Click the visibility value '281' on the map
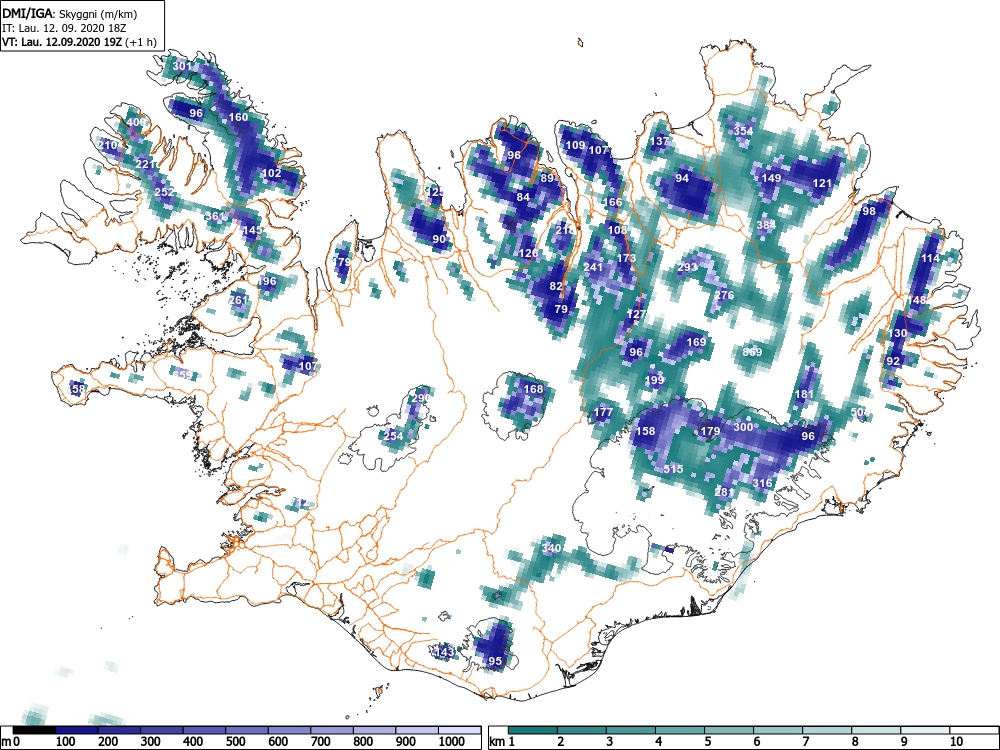1000x750 pixels. click(724, 492)
